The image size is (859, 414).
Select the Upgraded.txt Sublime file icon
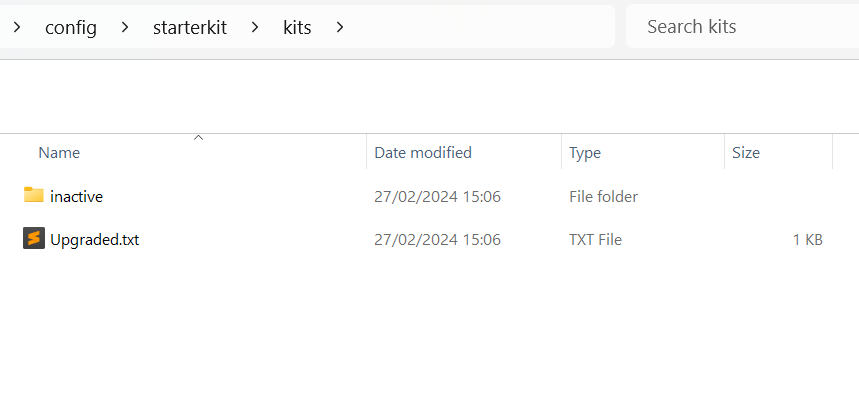tap(33, 238)
